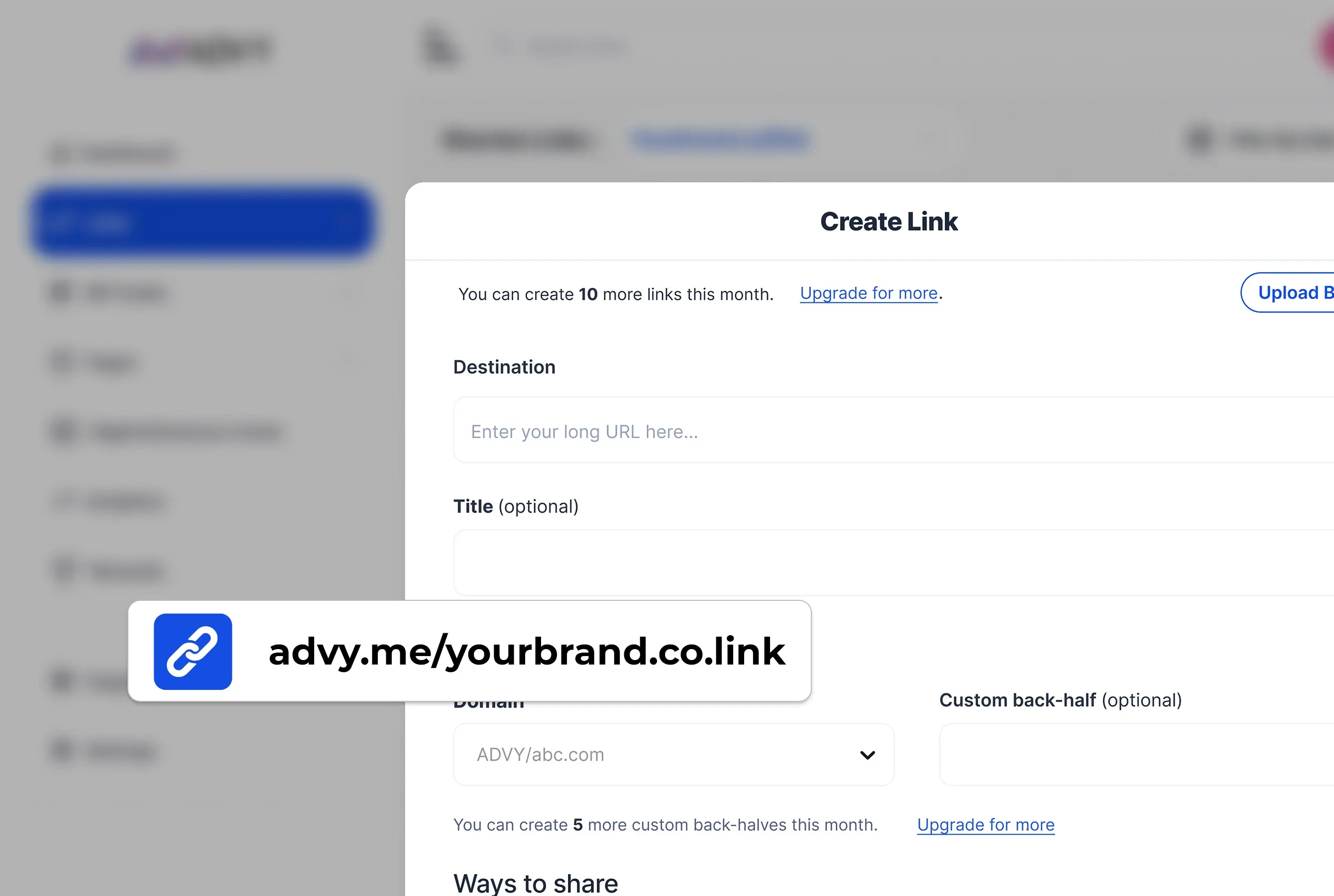The image size is (1334, 896).
Task: Click the Upload button in Create Link dialog
Action: pos(1292,293)
